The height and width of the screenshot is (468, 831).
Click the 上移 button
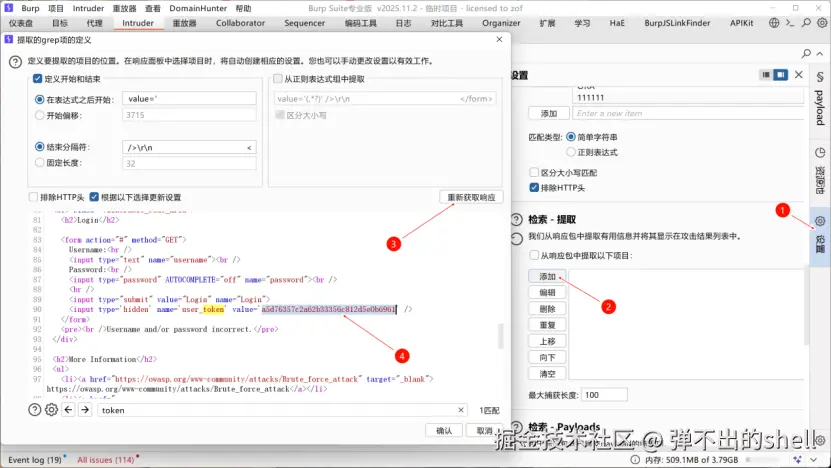[x=547, y=341]
